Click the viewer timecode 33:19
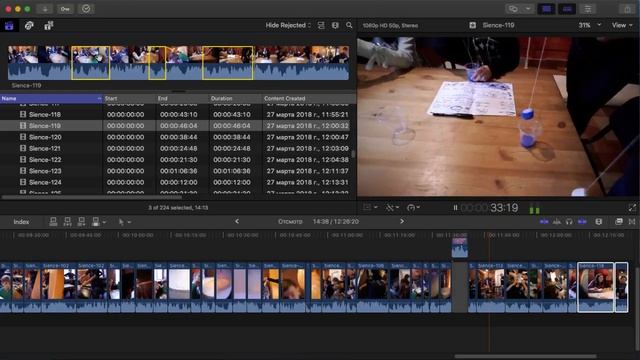 click(x=504, y=208)
